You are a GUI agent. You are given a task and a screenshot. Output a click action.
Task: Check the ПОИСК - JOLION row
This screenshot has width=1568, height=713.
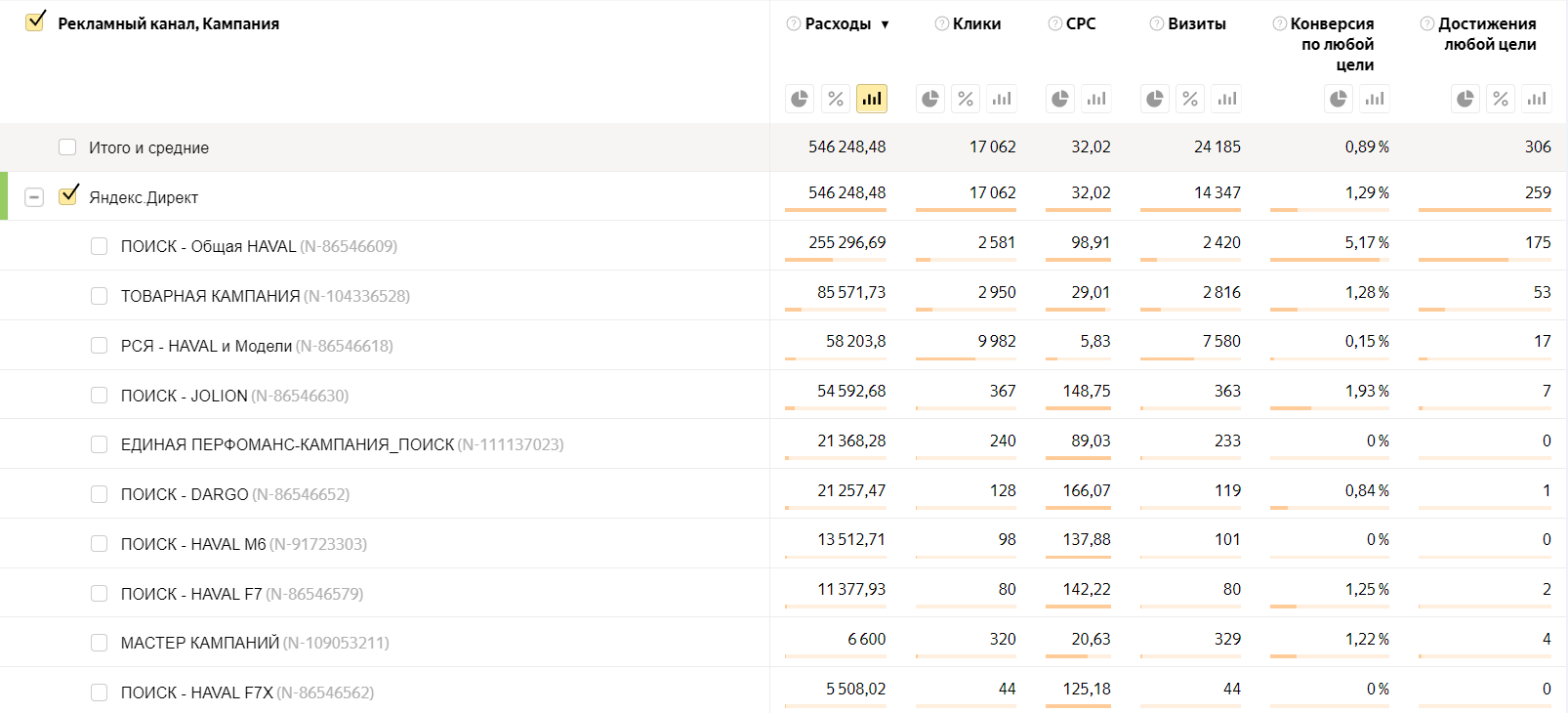coord(99,396)
